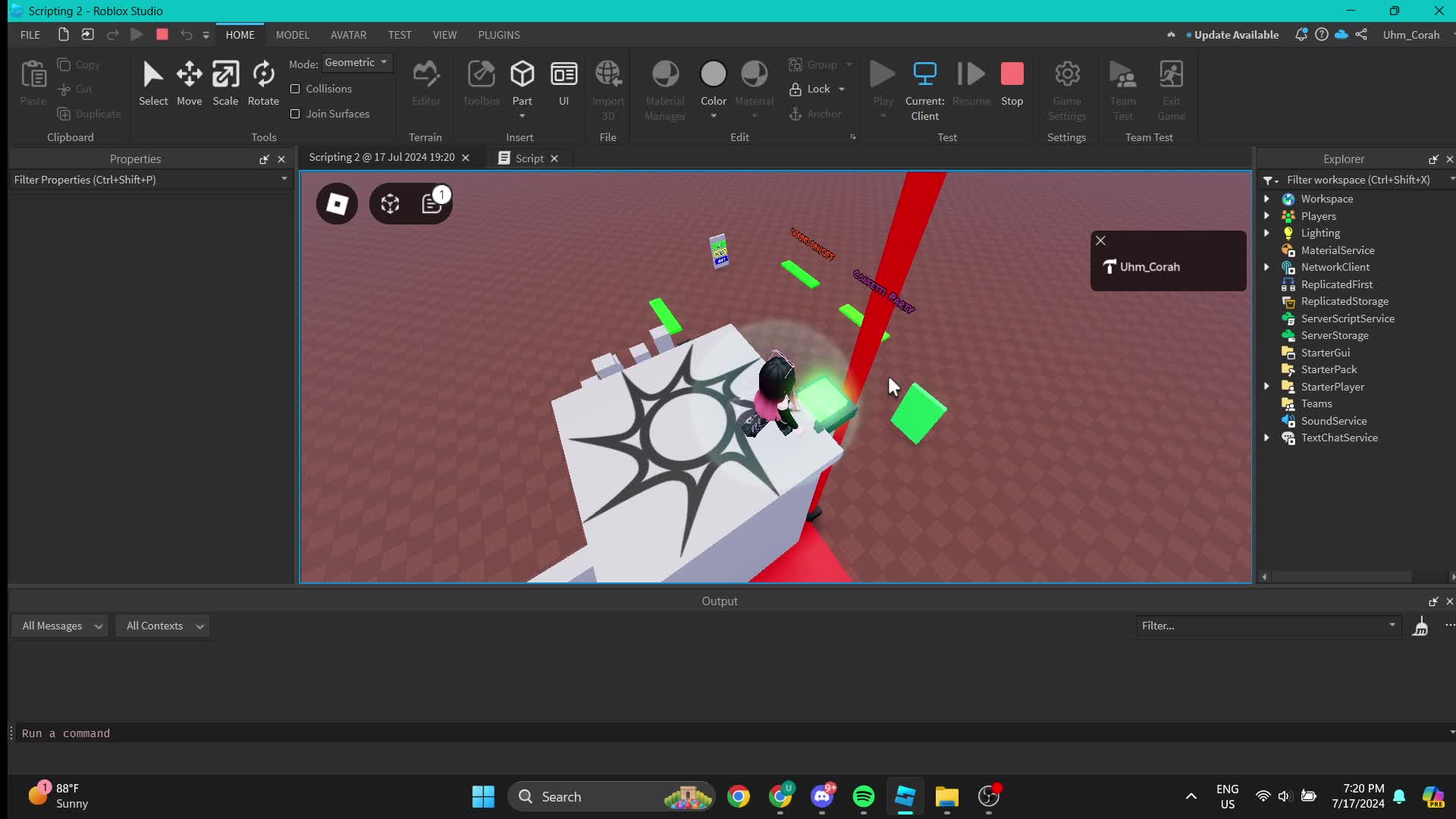This screenshot has width=1456, height=819.
Task: Open the All Contexts dropdown
Action: [x=163, y=626]
